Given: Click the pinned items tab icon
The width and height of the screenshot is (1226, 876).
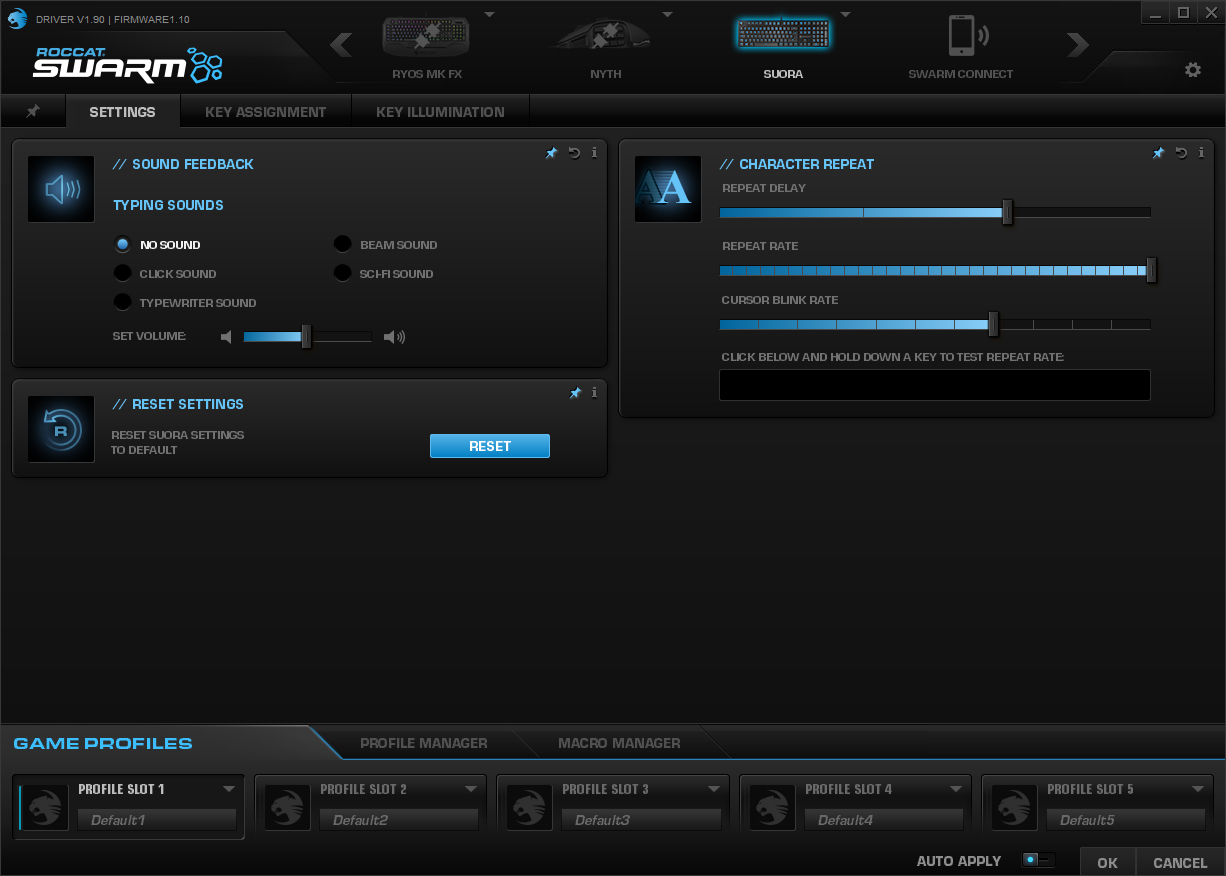Looking at the screenshot, I should click(x=33, y=111).
